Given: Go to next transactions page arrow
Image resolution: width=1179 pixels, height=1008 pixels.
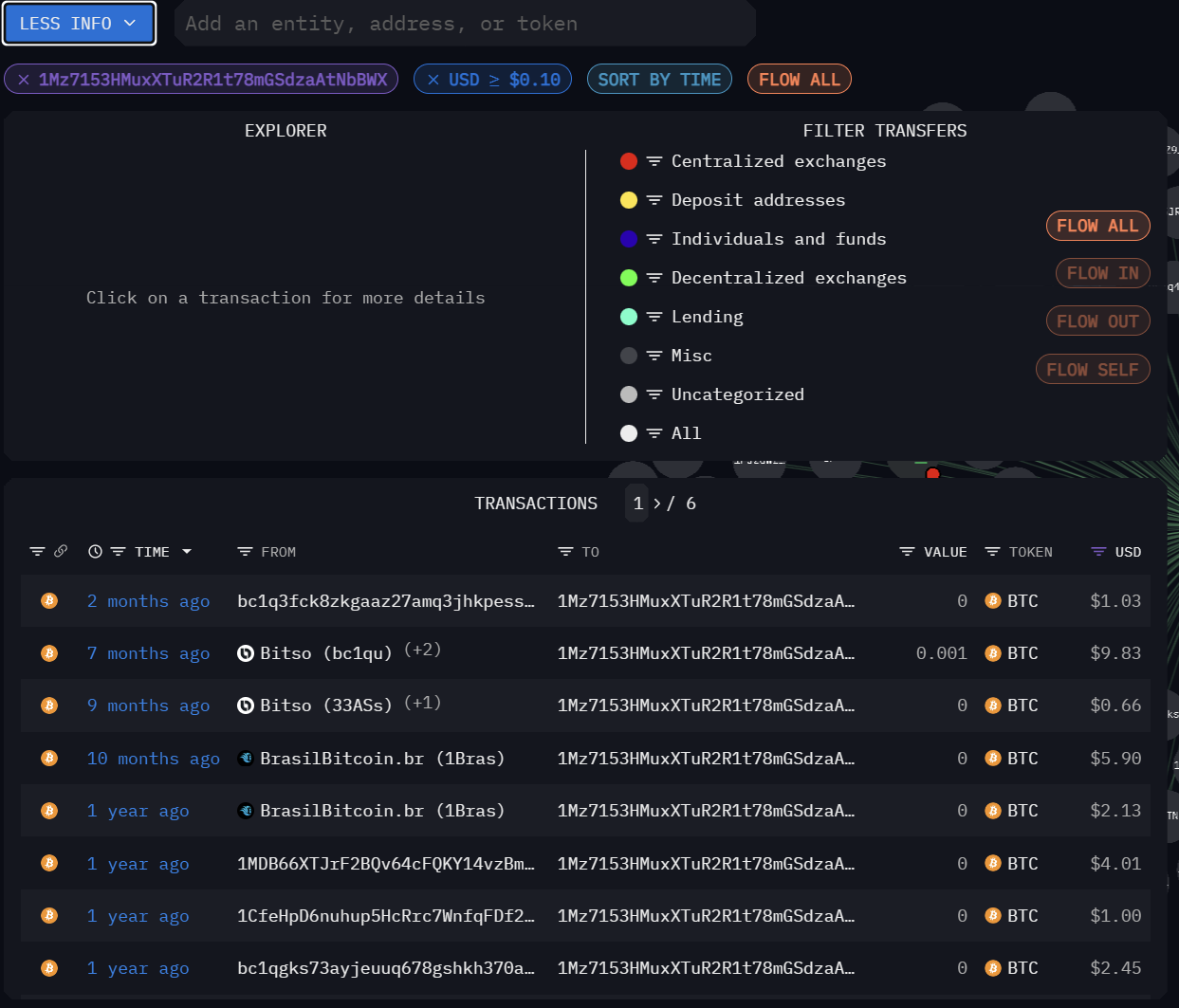Looking at the screenshot, I should (x=657, y=504).
